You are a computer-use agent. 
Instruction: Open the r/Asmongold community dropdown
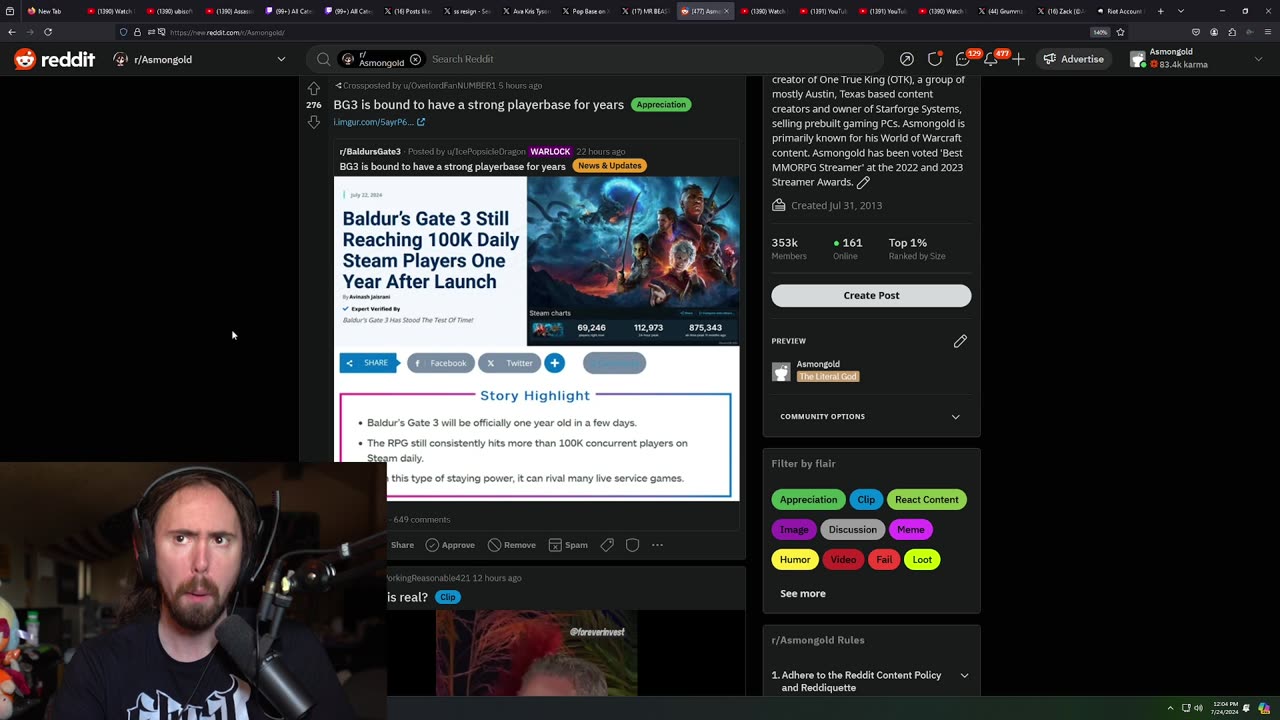tap(200, 59)
